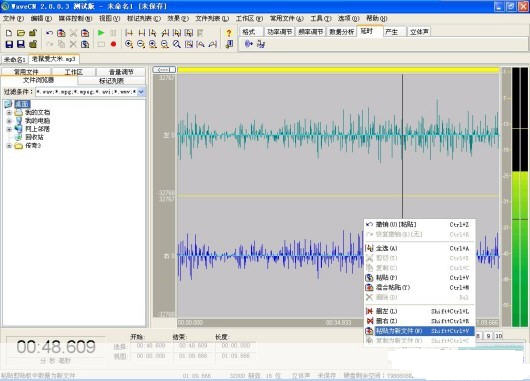Screen dimensions: 530x381
Task: Switch to the 老鼠爱大米.mp3 file tab
Action: click(54, 59)
